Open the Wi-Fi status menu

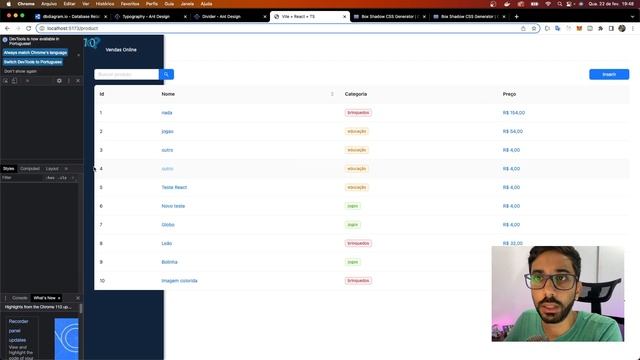point(548,4)
